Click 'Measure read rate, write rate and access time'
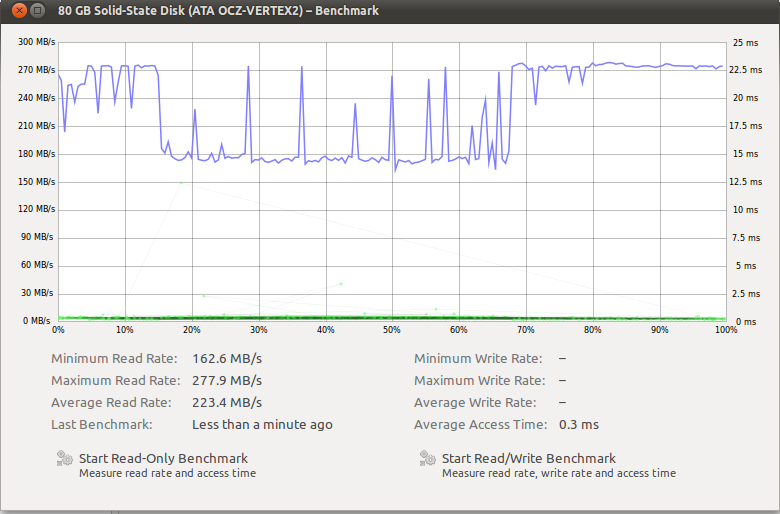 (x=559, y=473)
